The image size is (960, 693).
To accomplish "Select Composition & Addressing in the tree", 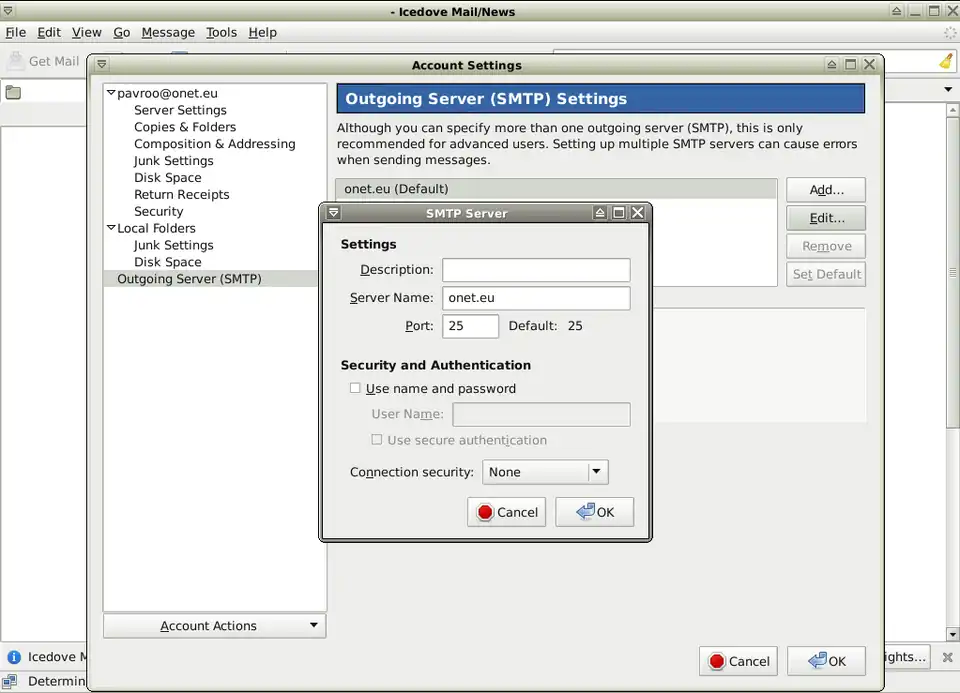I will (x=214, y=144).
